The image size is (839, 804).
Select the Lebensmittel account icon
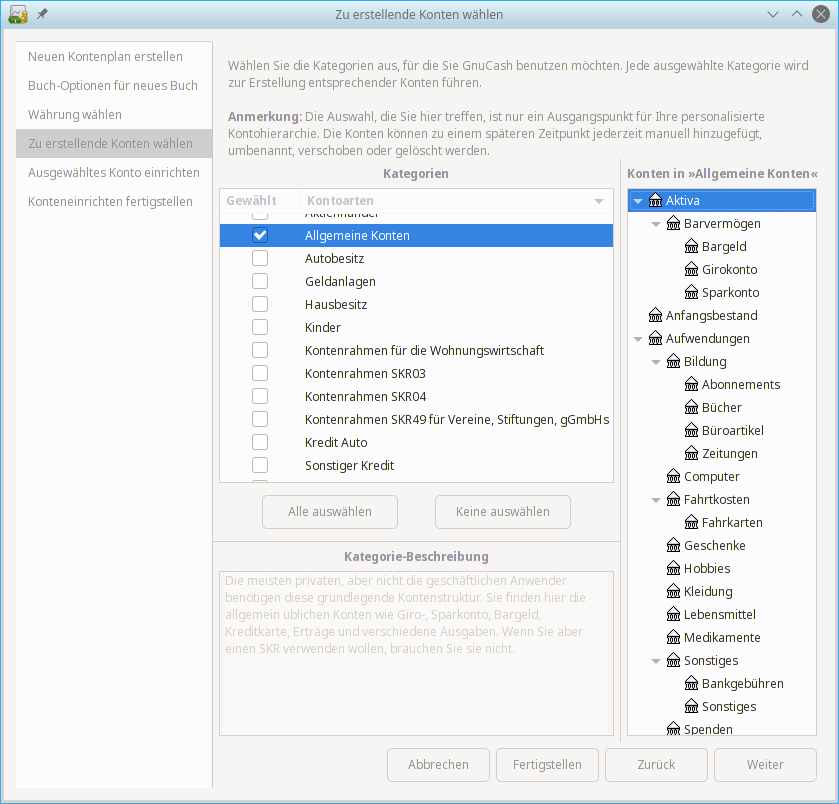click(674, 615)
